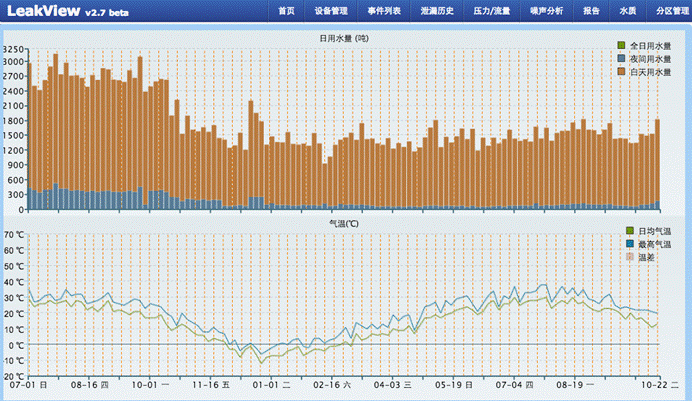This screenshot has height=401, width=692.
Task: Select the 压力/流量 navigation item
Action: tap(493, 11)
